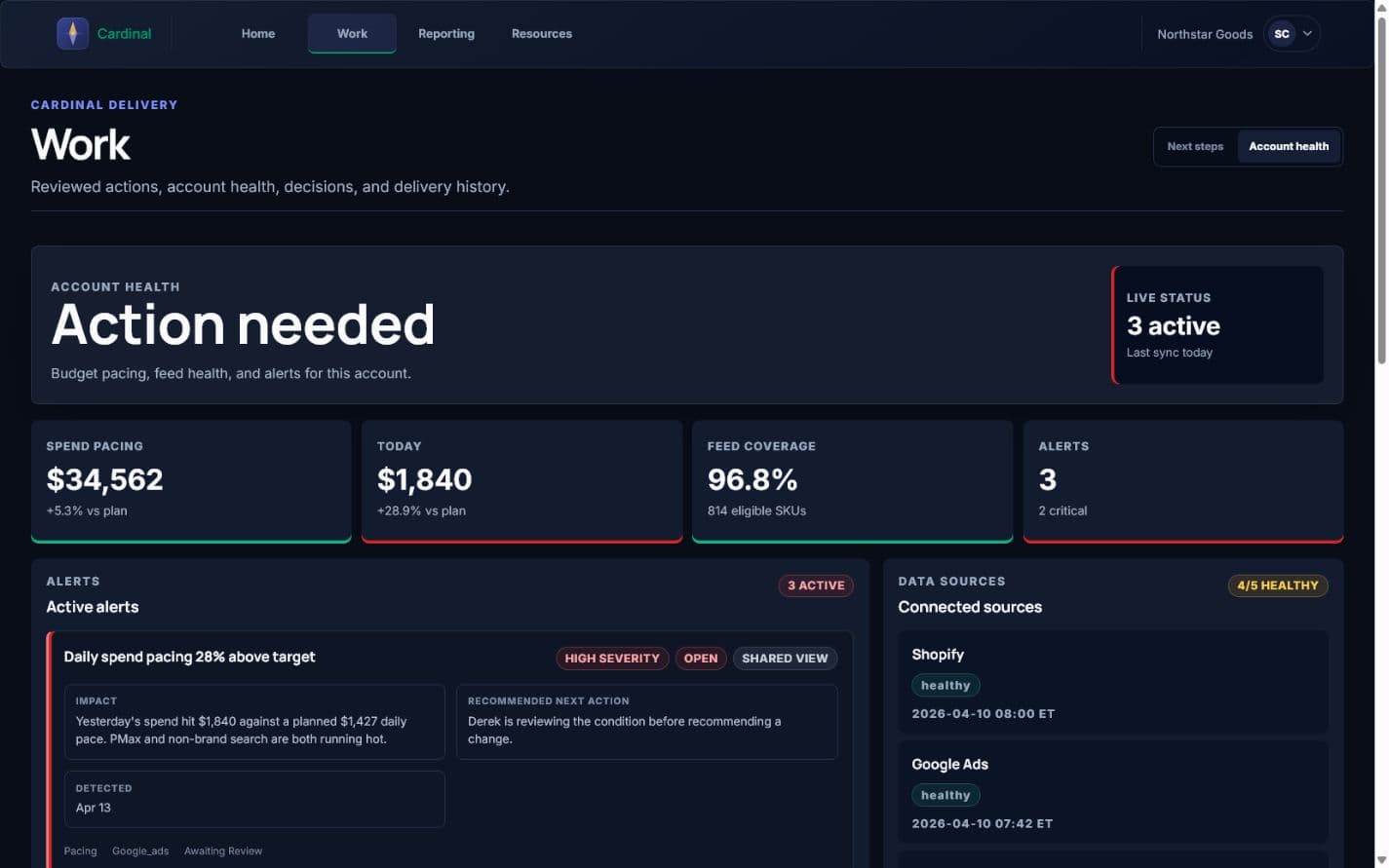Click the 2 critical text
The height and width of the screenshot is (868, 1389).
(1062, 510)
